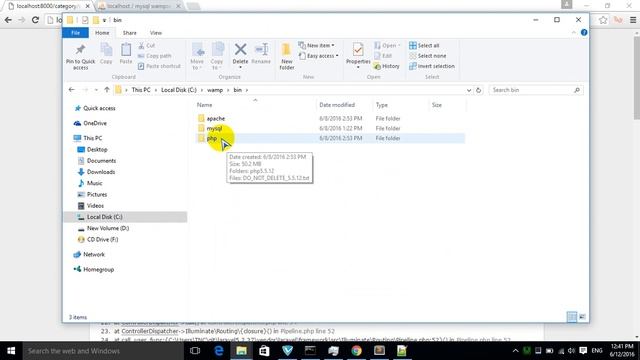640x360 pixels.
Task: Select the Home ribbon tab
Action: 102,33
